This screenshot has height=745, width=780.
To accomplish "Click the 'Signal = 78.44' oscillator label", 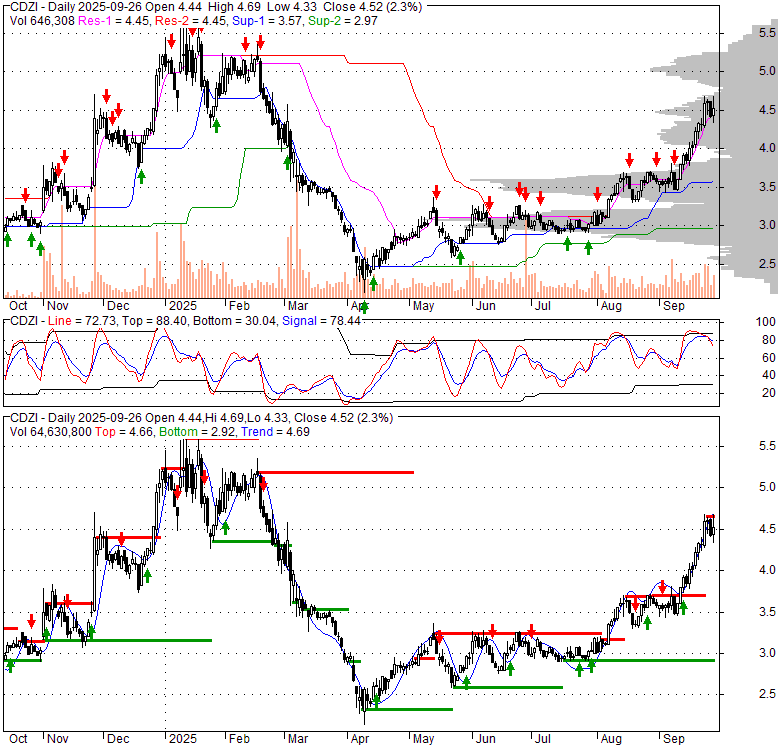I will [x=321, y=321].
